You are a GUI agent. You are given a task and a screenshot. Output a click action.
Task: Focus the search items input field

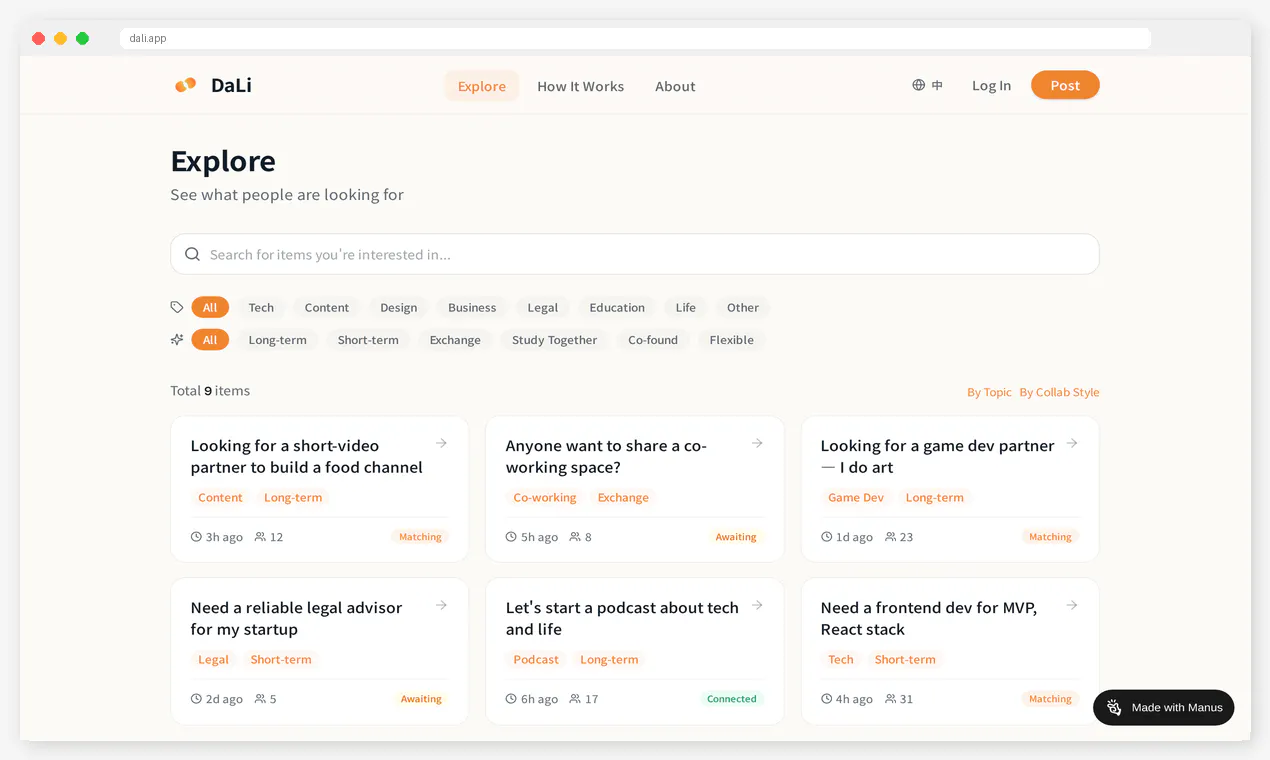(x=635, y=254)
